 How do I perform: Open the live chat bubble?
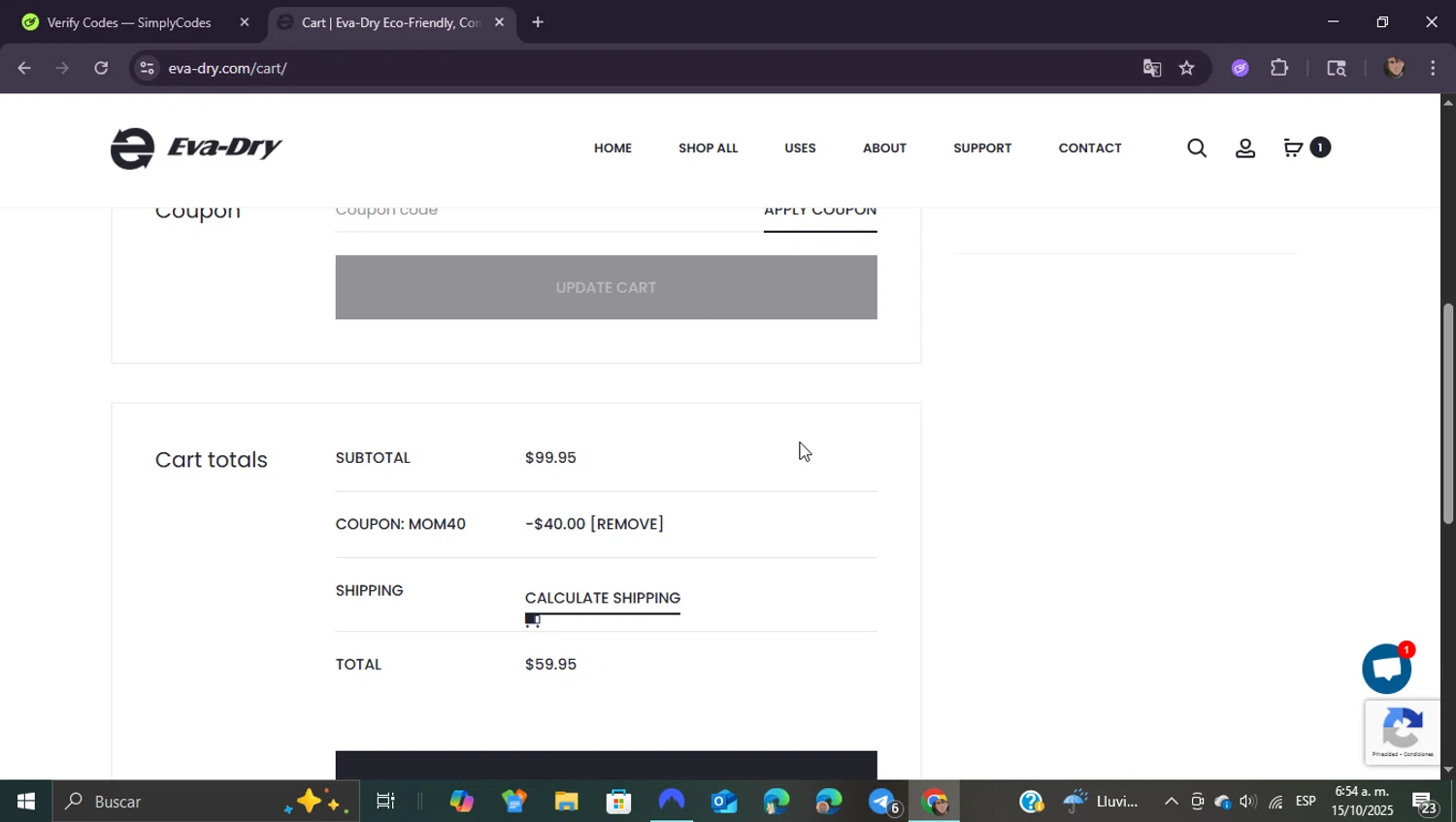point(1387,669)
